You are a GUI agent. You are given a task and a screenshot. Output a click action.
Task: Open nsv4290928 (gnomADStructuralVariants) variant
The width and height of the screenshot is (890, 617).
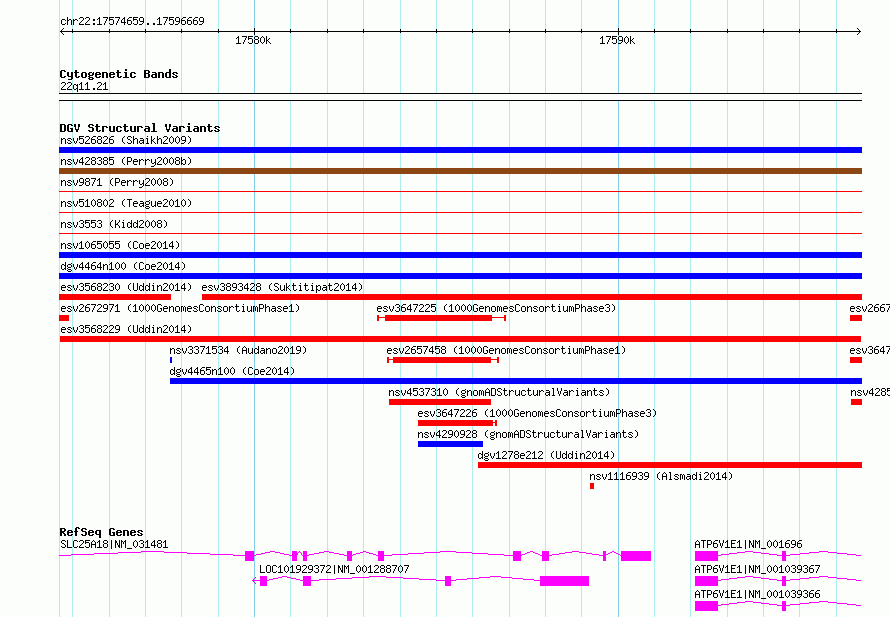coord(528,434)
